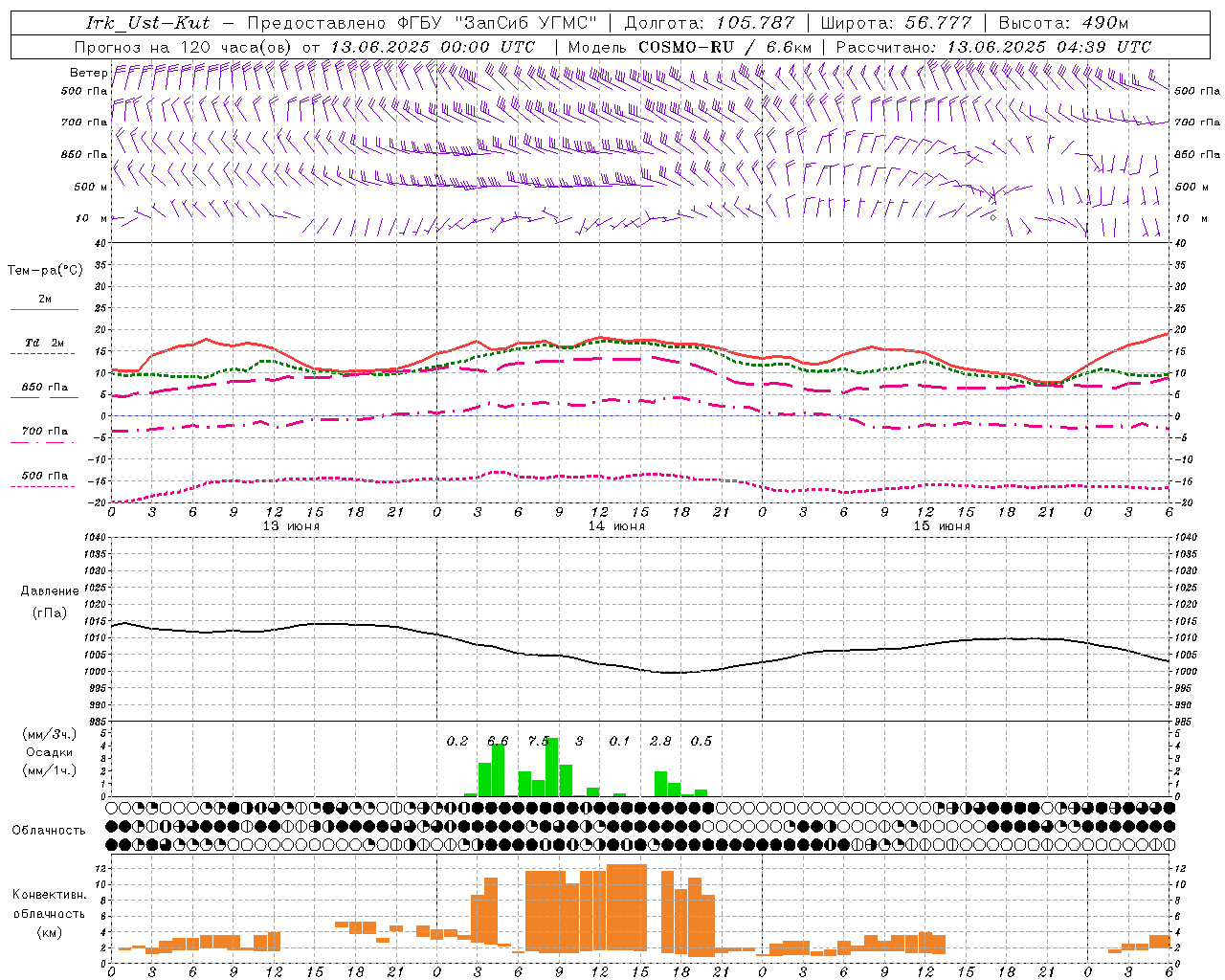Select the latitude value "Широта: 56.777"
The width and height of the screenshot is (1225, 980).
click(897, 23)
